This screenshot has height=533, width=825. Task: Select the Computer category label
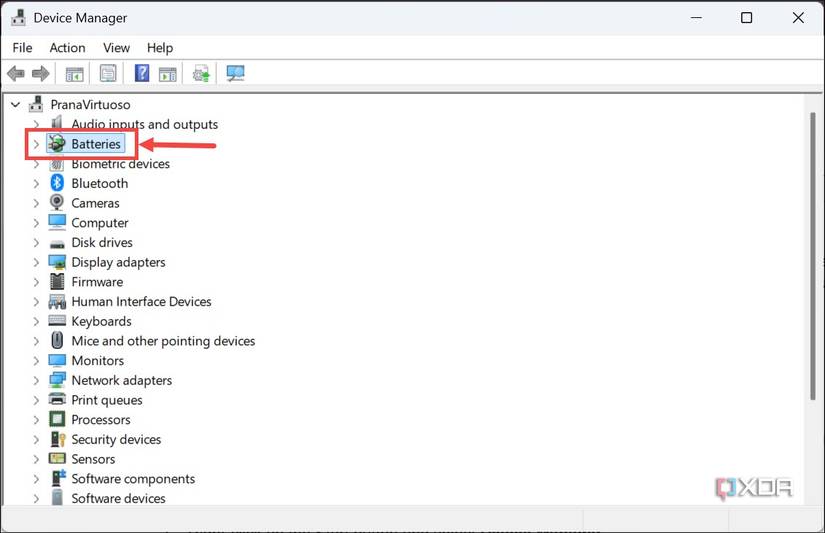pyautogui.click(x=100, y=223)
